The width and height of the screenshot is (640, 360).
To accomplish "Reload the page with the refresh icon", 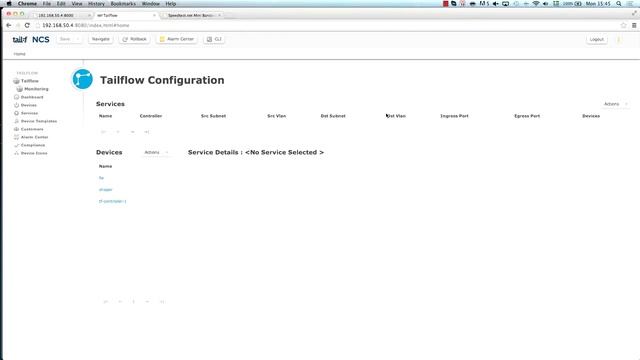I will pyautogui.click(x=27, y=25).
